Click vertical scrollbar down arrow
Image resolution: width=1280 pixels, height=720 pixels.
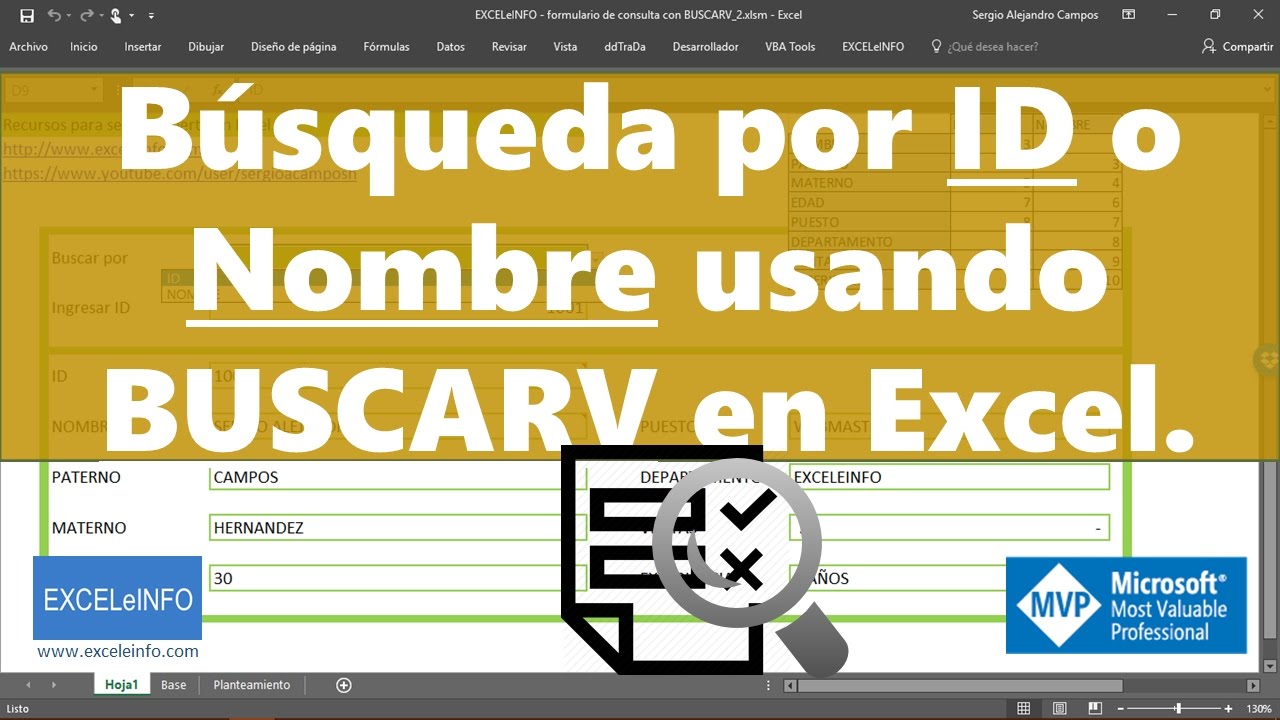point(1270,666)
